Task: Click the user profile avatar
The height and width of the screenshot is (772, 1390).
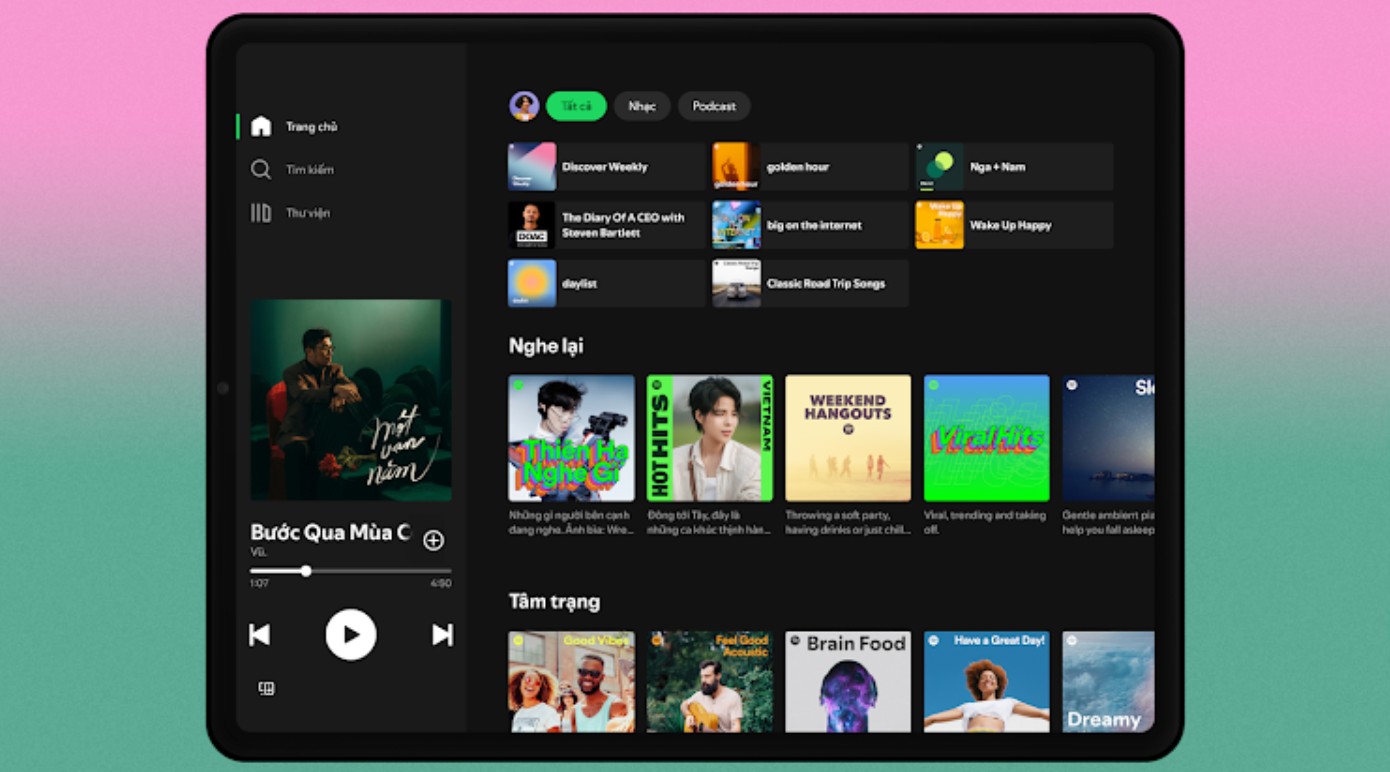Action: point(524,106)
